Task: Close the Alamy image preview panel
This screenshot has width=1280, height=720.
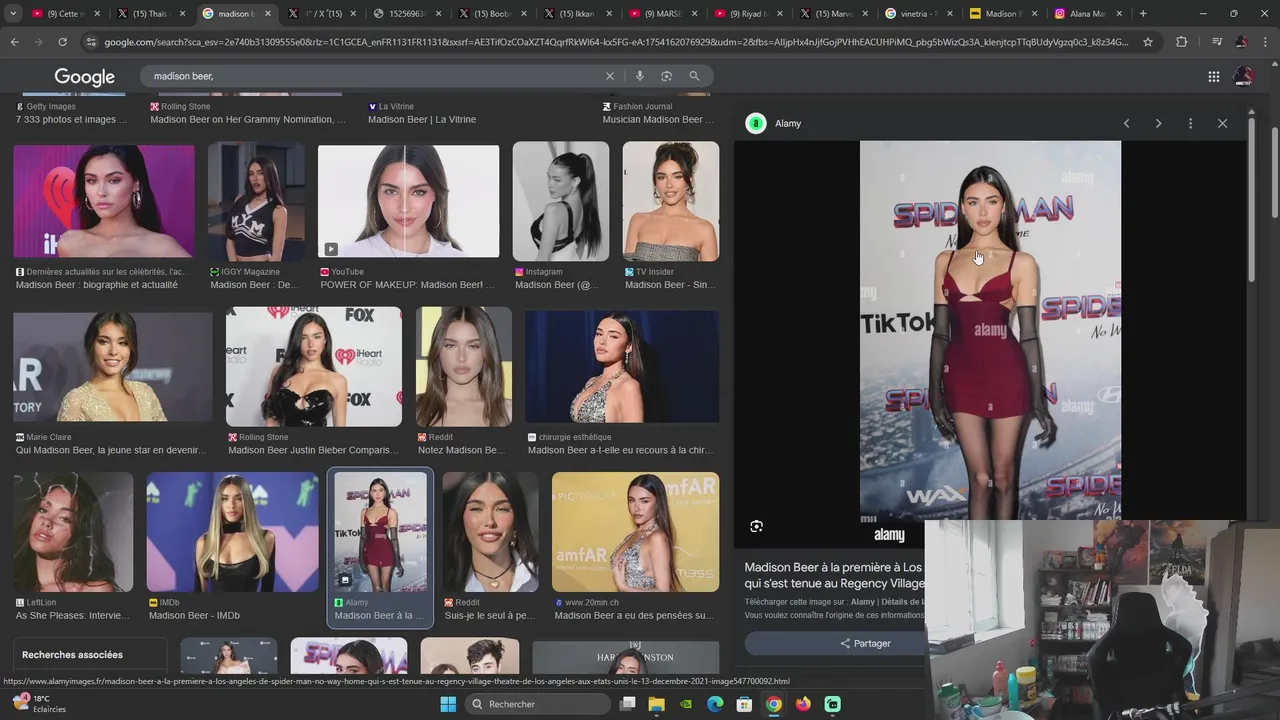Action: pos(1222,123)
